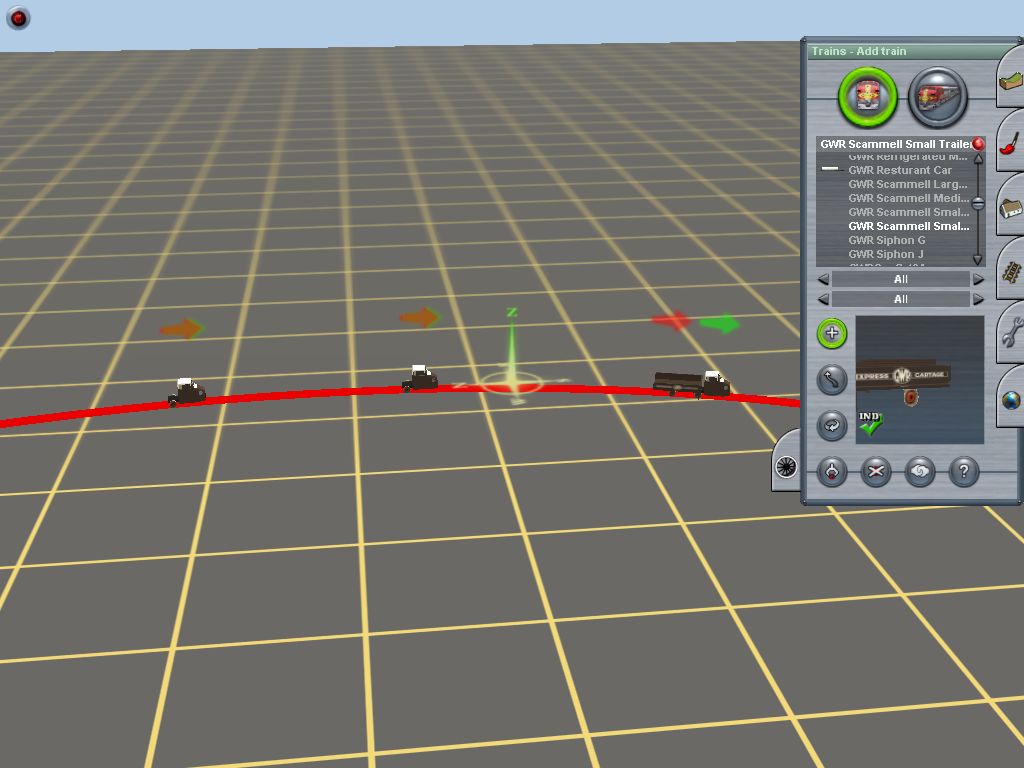This screenshot has height=768, width=1024.
Task: Choose the Rotate train tool
Action: (832, 425)
